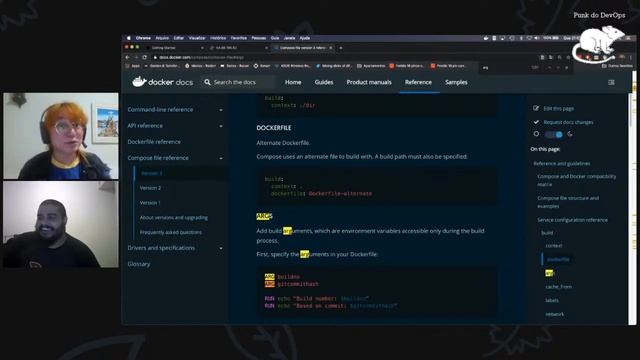The width and height of the screenshot is (640, 360).
Task: Open the Histórico menu
Action: coord(218,38)
